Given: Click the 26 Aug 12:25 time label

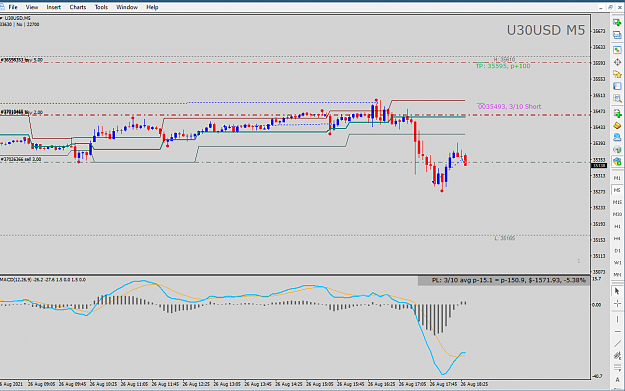Looking at the screenshot, I should [x=197, y=384].
